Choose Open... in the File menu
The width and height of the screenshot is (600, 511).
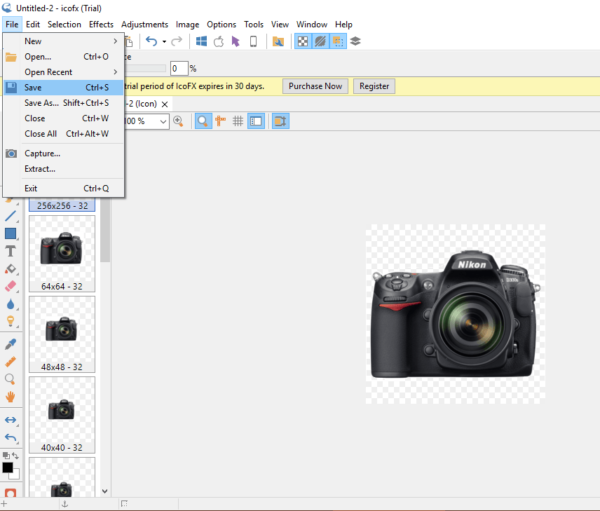pyautogui.click(x=63, y=57)
